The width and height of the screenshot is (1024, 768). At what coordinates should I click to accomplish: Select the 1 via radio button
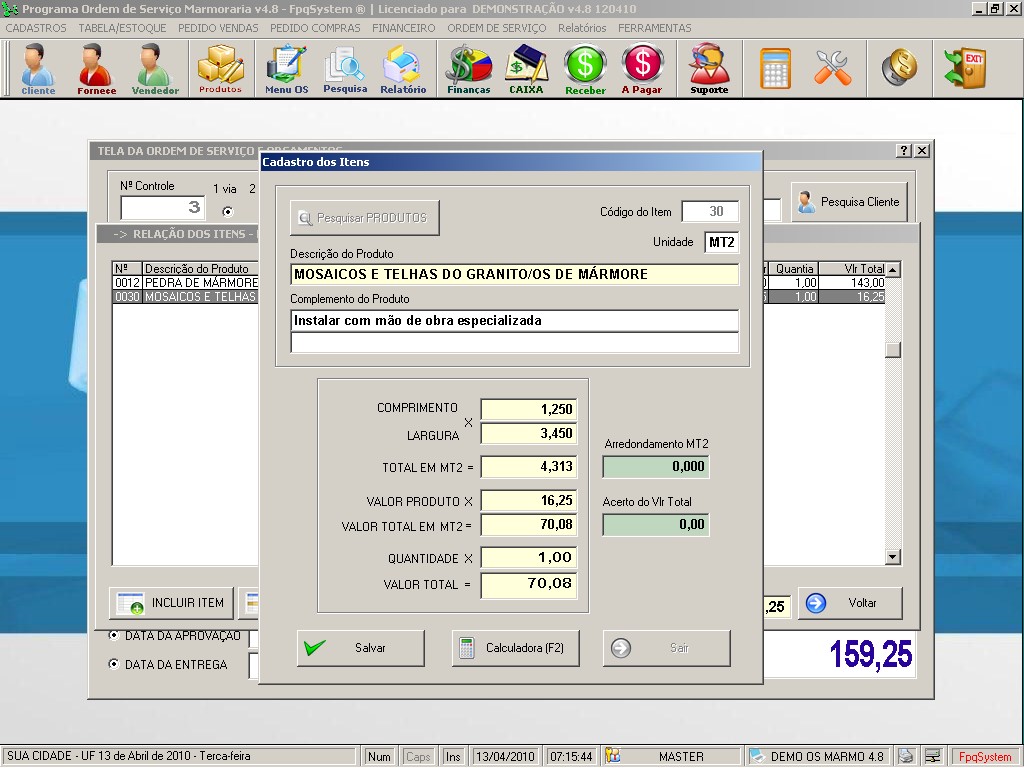click(227, 211)
